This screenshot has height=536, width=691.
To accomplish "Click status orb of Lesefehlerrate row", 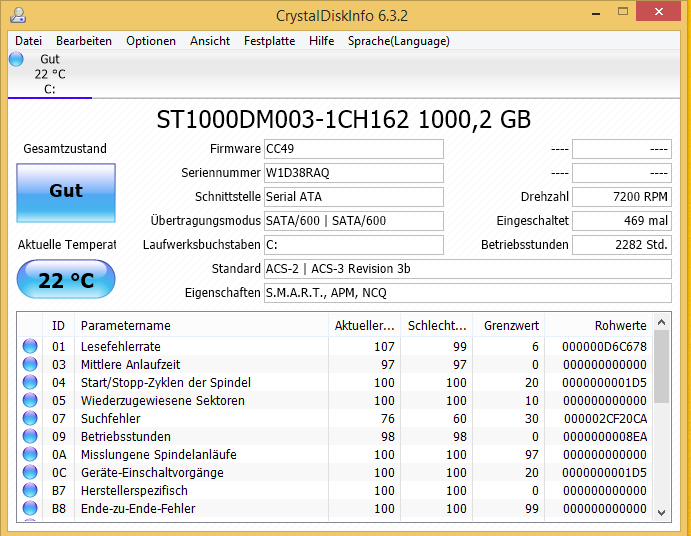I will click(x=30, y=346).
